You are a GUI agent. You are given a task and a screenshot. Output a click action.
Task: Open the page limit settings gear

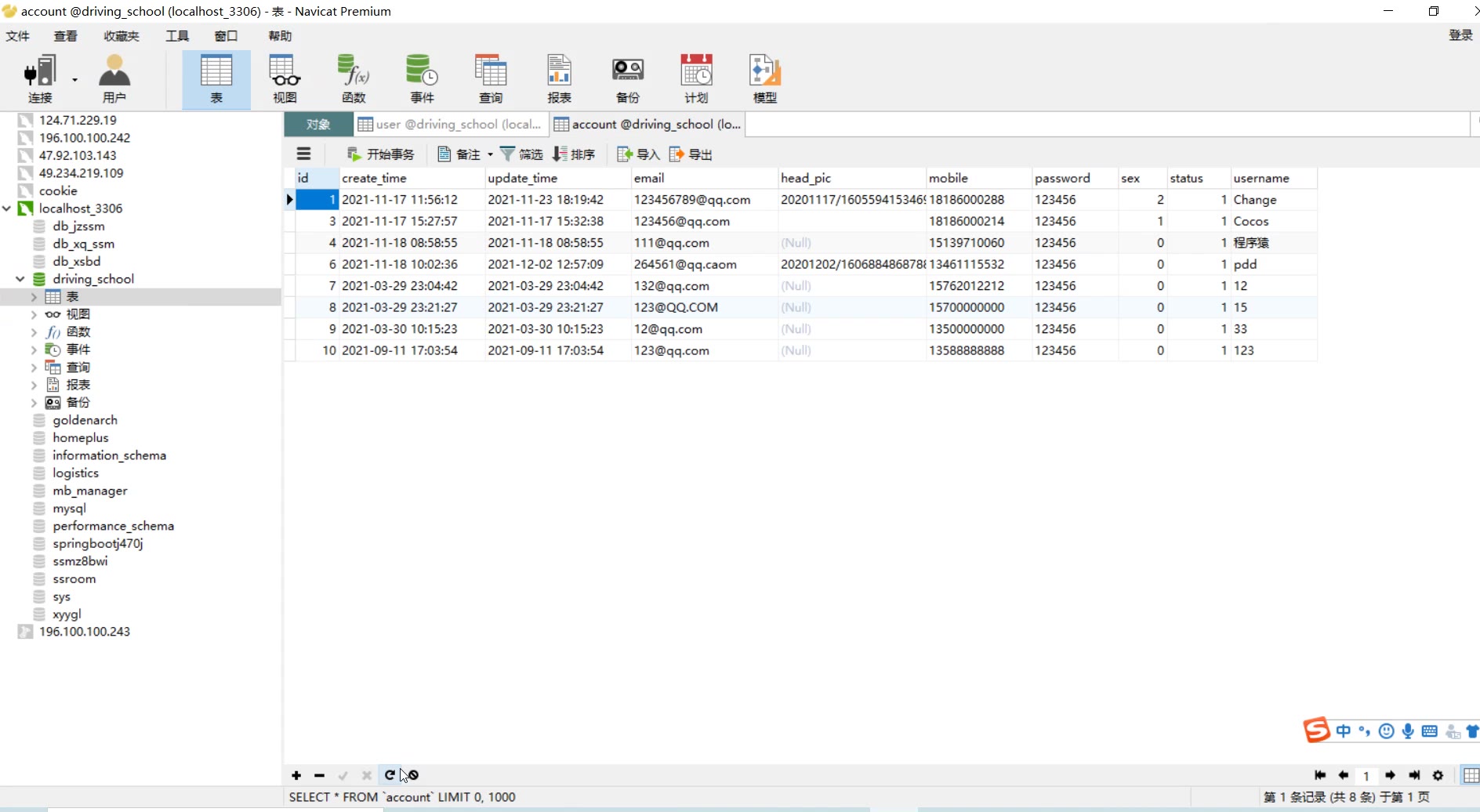pos(1438,775)
